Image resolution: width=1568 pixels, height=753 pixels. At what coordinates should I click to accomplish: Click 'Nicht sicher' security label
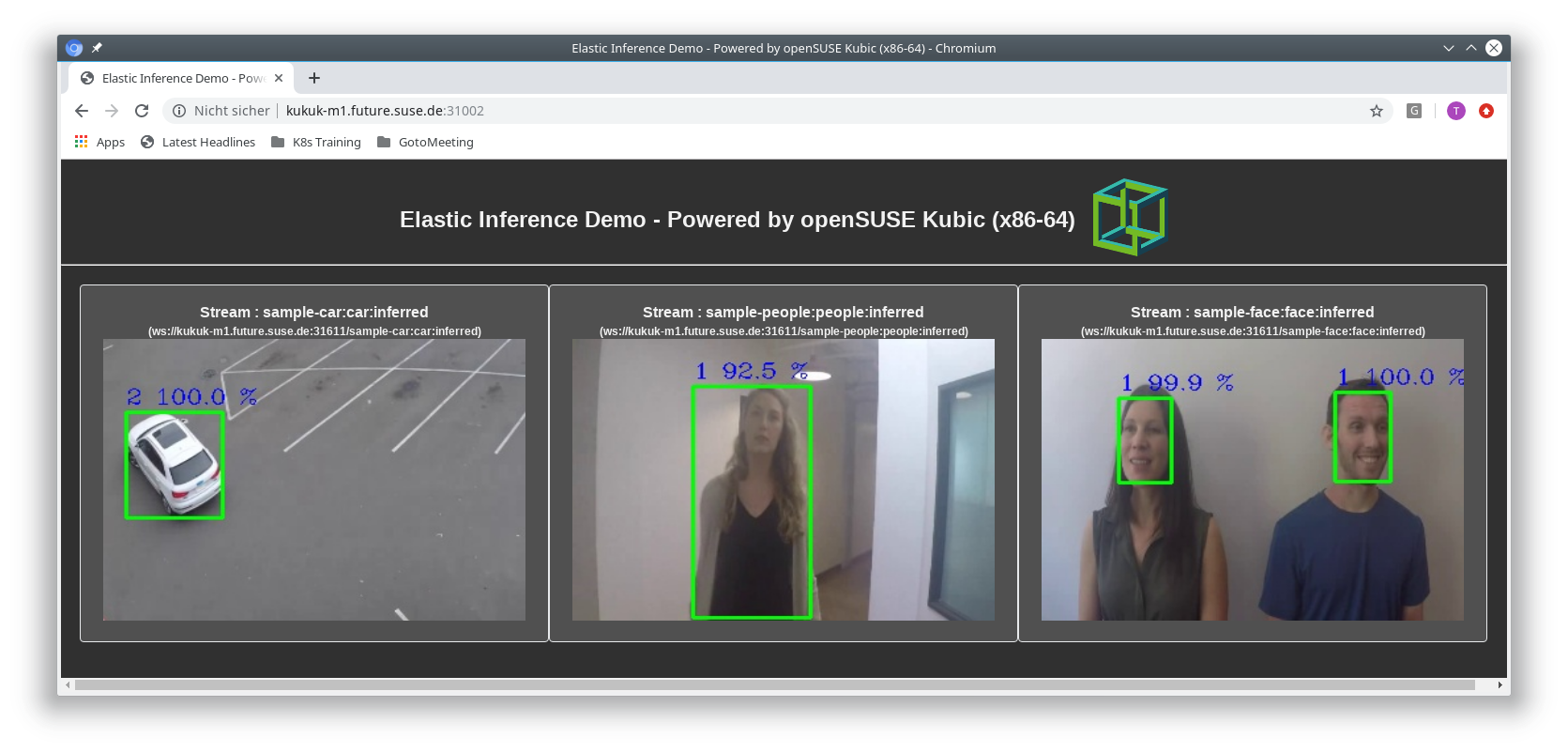coord(232,111)
